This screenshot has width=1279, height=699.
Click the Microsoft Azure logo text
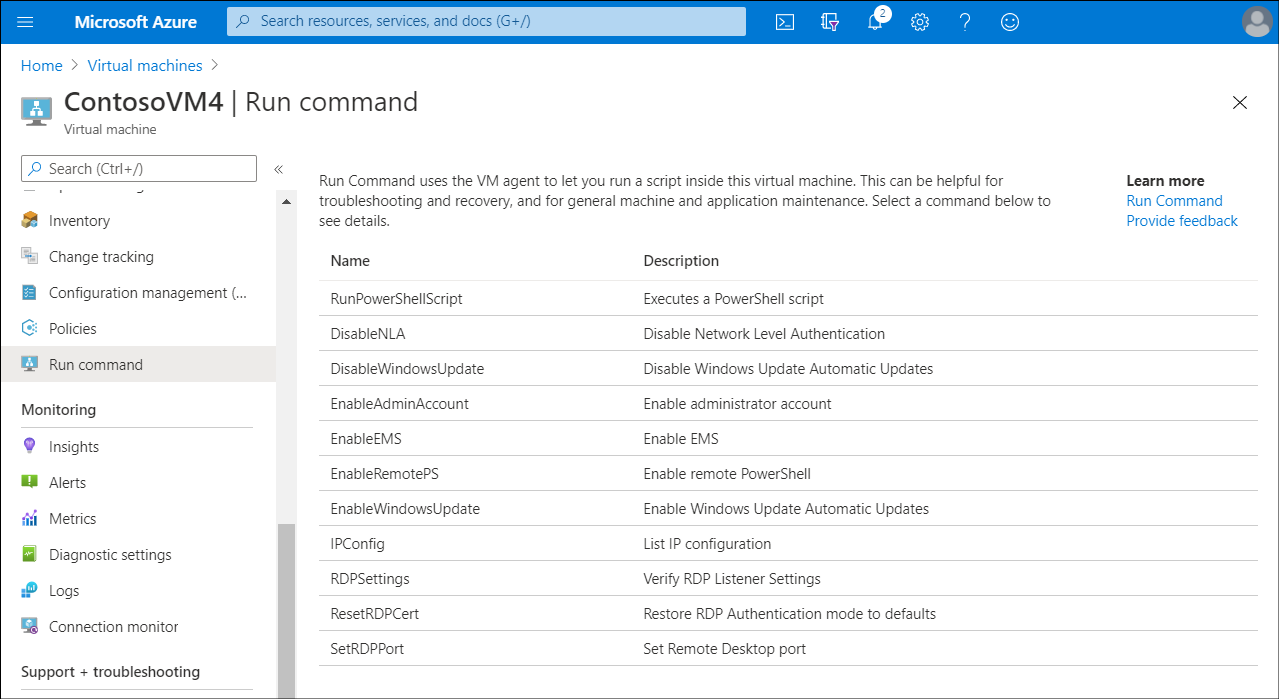pyautogui.click(x=136, y=22)
